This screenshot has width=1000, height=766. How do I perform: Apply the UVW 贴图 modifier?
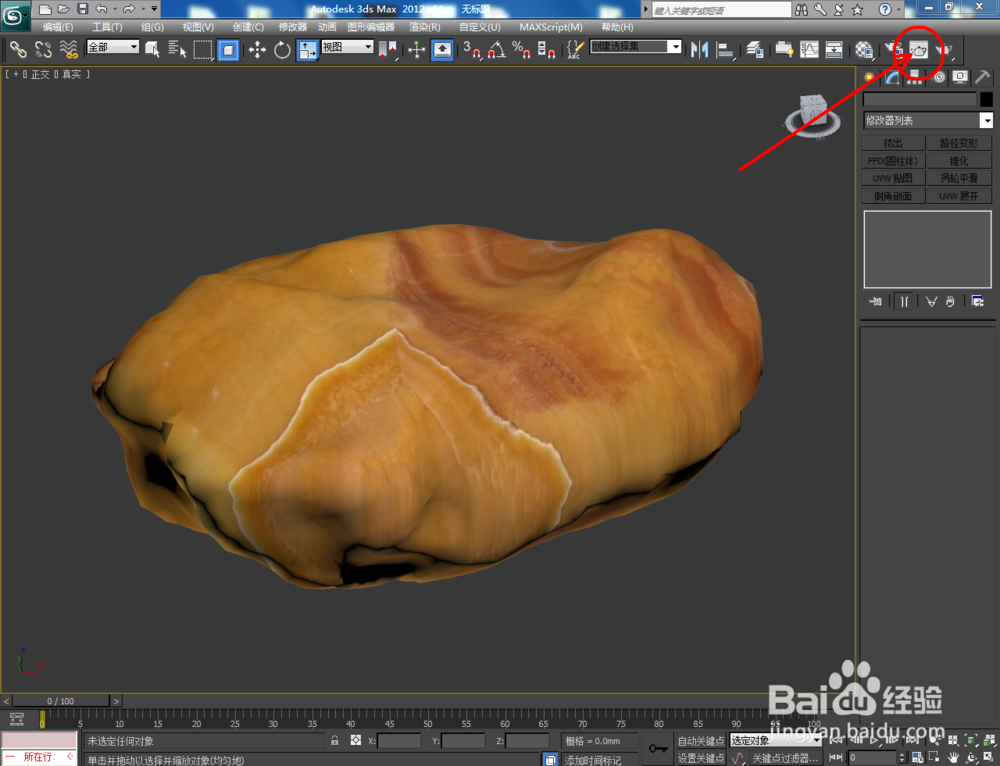[x=893, y=177]
